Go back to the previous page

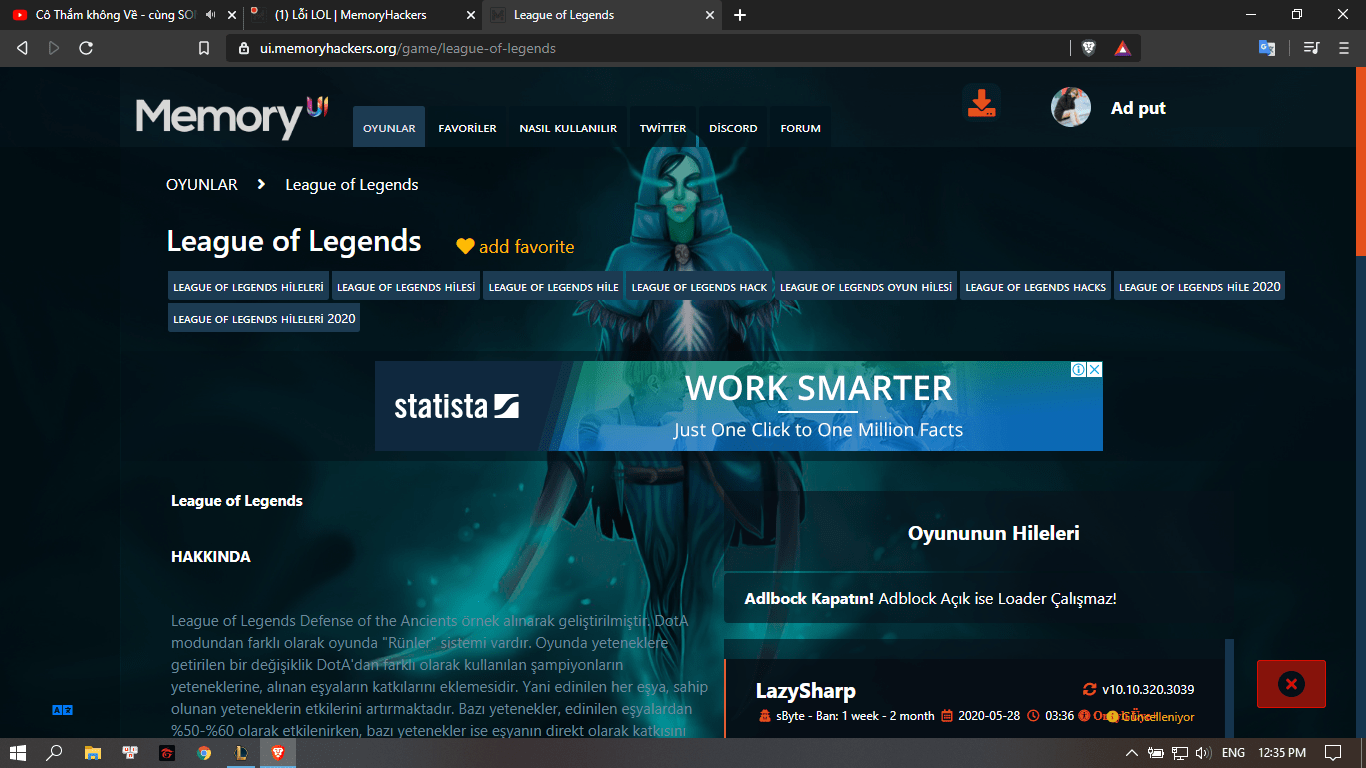22,48
